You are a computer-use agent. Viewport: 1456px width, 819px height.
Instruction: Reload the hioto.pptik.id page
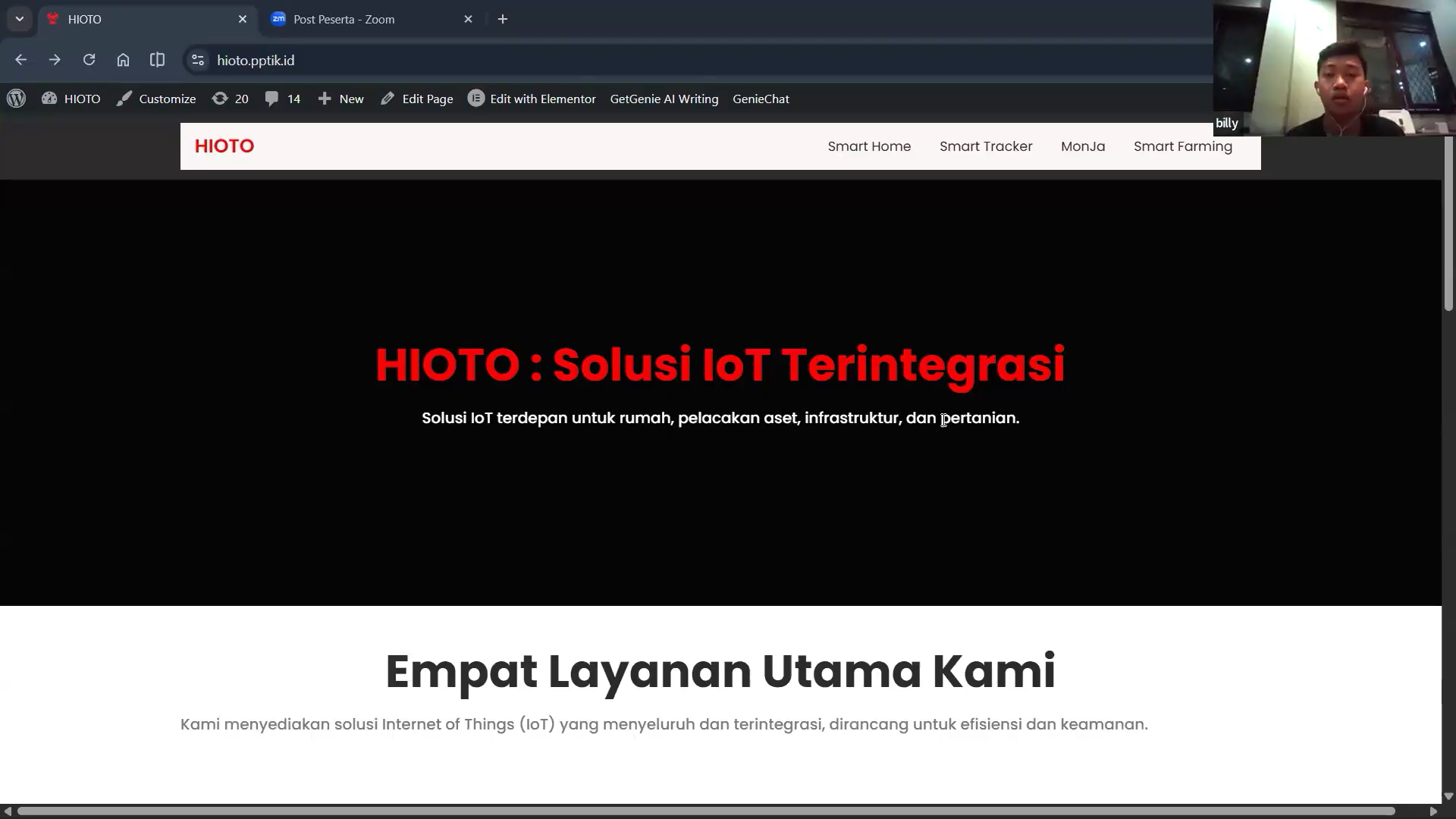[89, 60]
